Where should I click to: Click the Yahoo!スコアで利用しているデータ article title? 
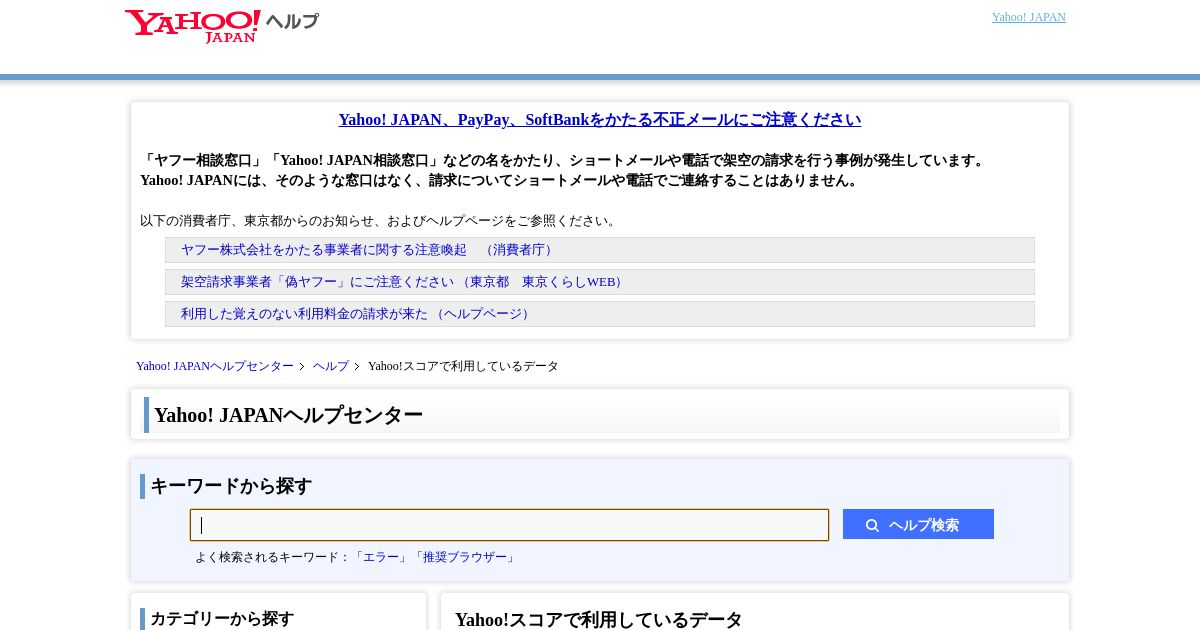pos(599,620)
